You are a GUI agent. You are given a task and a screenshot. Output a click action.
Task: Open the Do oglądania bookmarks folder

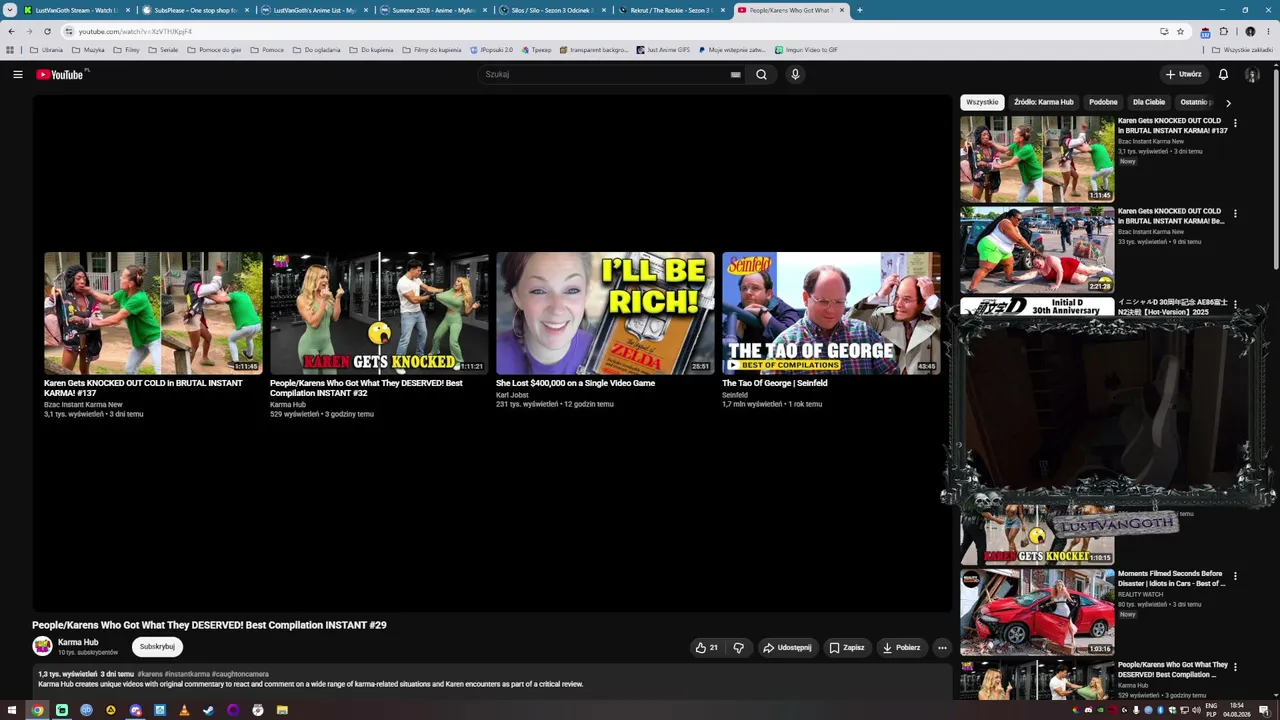pos(317,49)
